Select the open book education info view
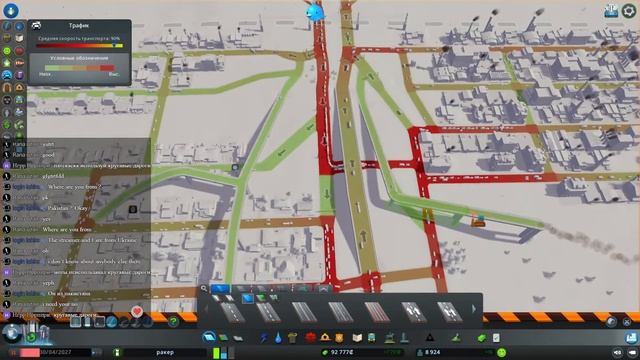 point(20,39)
